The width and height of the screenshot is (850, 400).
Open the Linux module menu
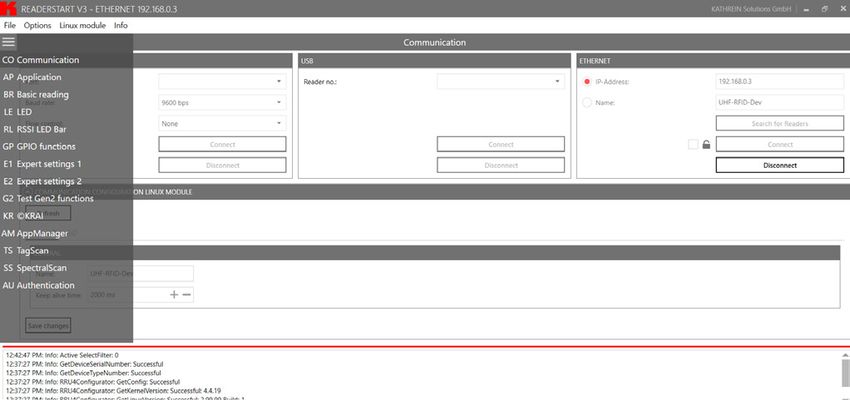click(x=82, y=25)
